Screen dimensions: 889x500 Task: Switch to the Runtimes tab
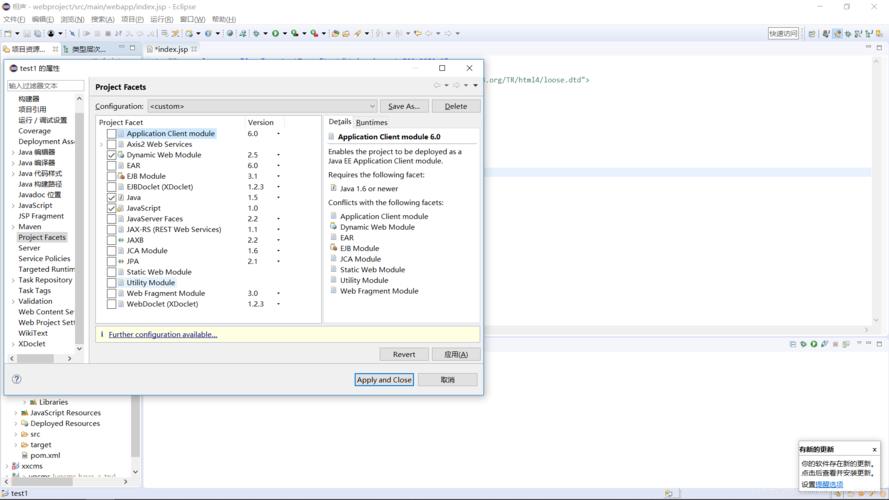tap(372, 122)
